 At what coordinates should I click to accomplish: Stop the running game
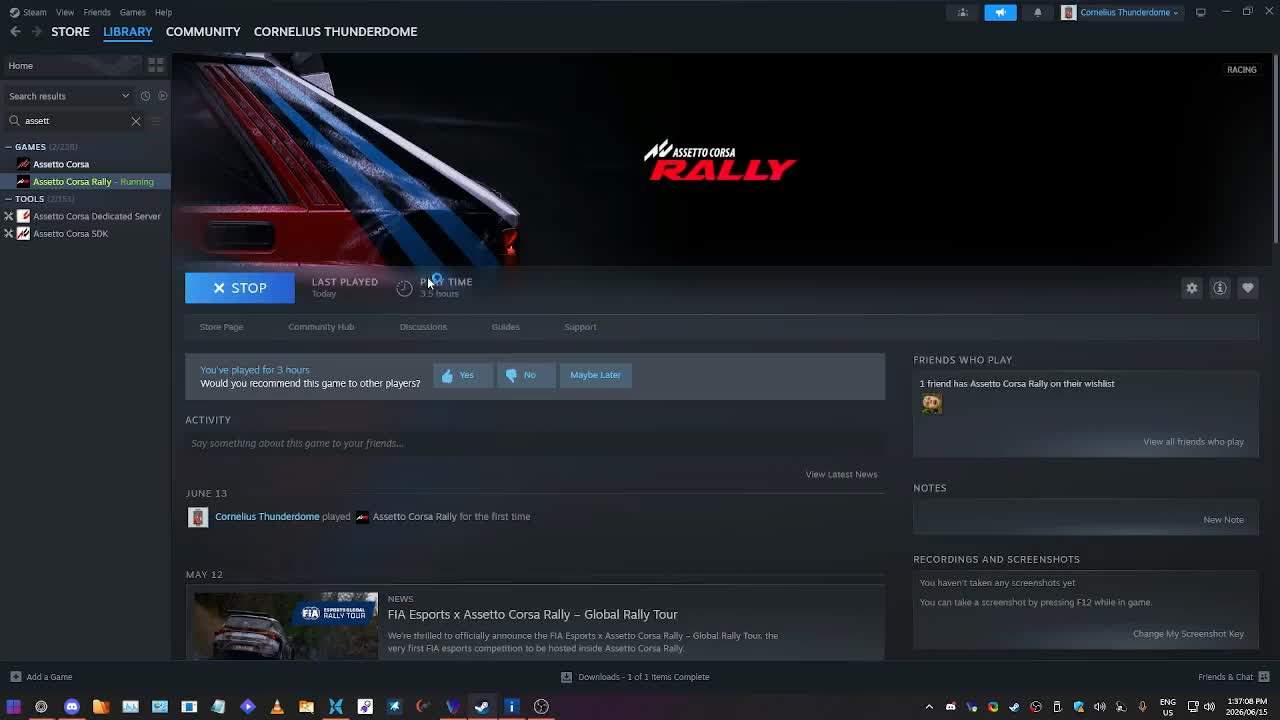pos(240,288)
